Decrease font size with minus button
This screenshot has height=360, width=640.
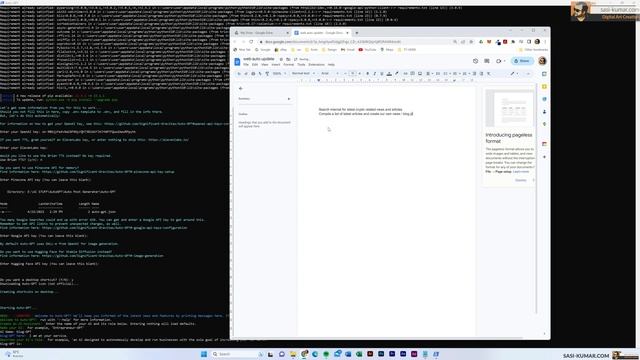(345, 73)
